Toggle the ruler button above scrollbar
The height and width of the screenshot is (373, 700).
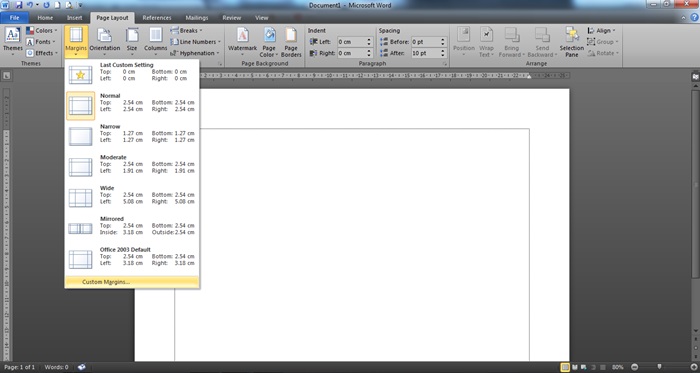696,76
